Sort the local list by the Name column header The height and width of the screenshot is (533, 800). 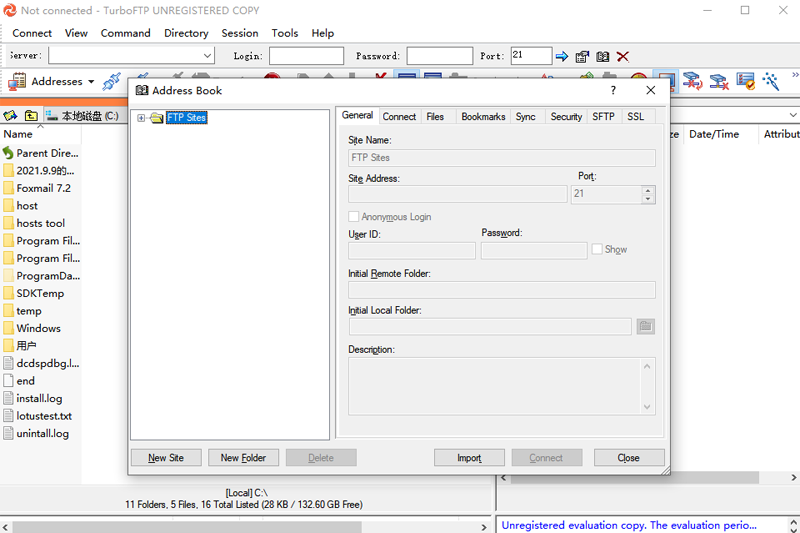41,134
